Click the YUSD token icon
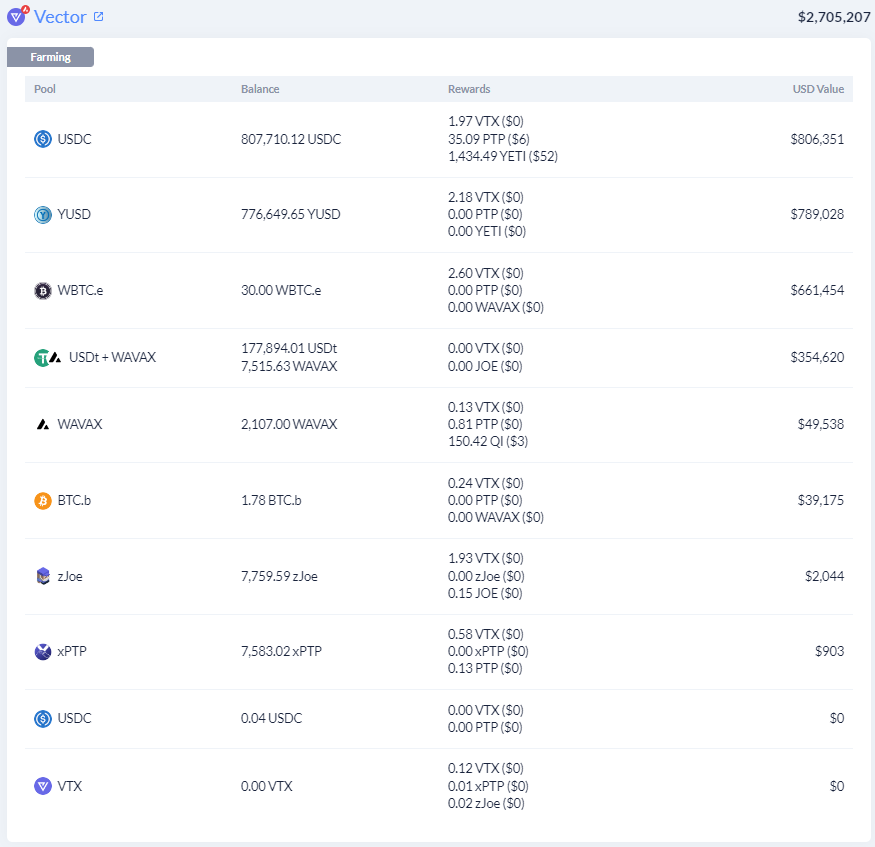Screen dimensions: 875x847 (x=43, y=214)
